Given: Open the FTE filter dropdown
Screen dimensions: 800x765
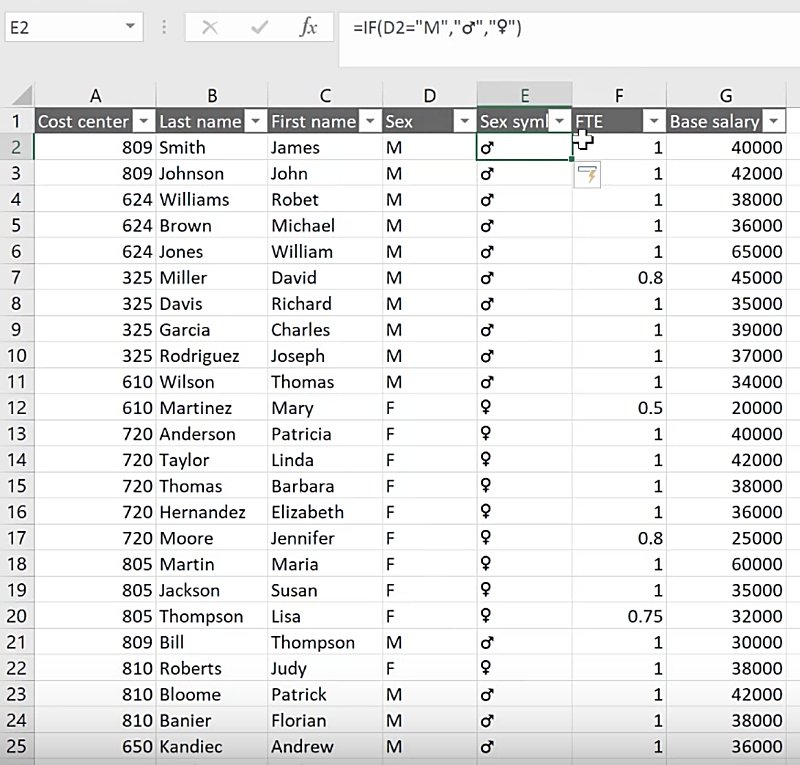Looking at the screenshot, I should pos(654,121).
